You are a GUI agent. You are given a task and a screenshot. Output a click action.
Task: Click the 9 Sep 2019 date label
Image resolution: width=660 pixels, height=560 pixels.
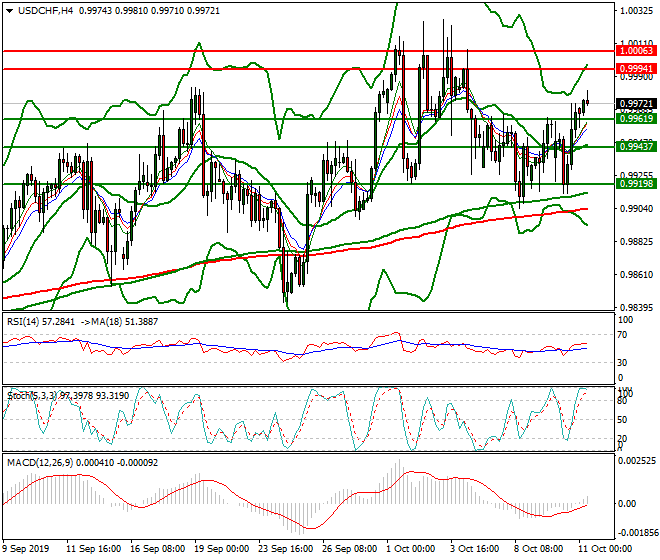[25, 549]
